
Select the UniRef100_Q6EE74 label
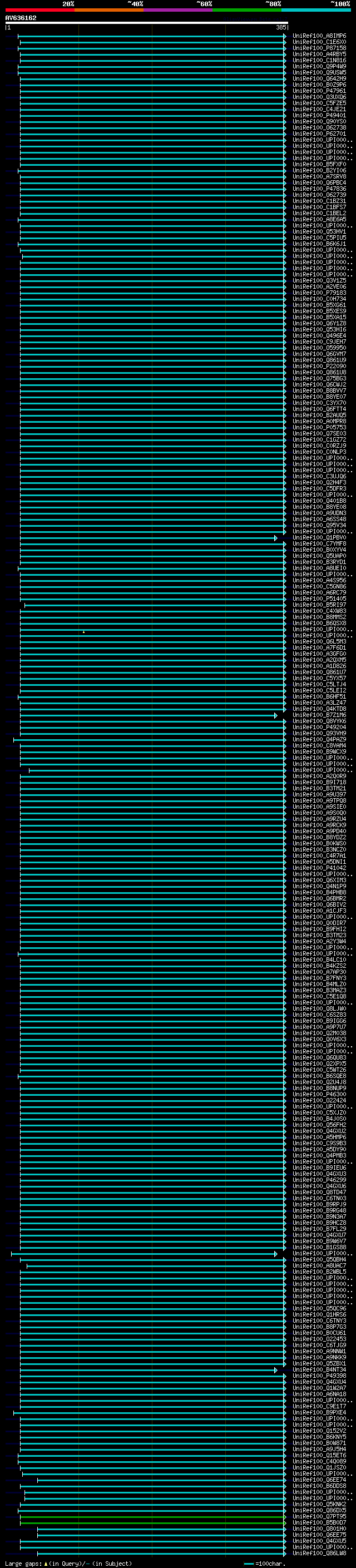point(319,1480)
